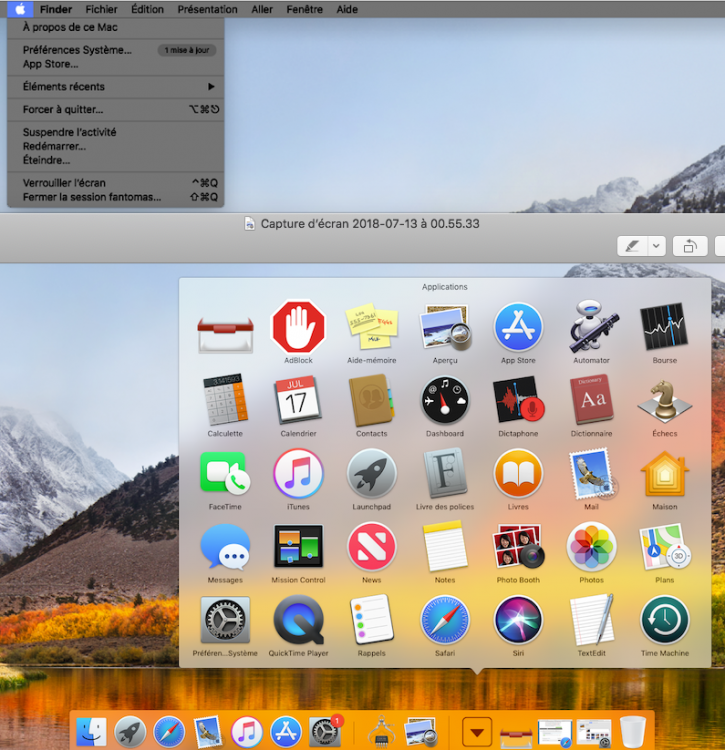The height and width of the screenshot is (750, 725).
Task: Open the News app
Action: [x=372, y=547]
